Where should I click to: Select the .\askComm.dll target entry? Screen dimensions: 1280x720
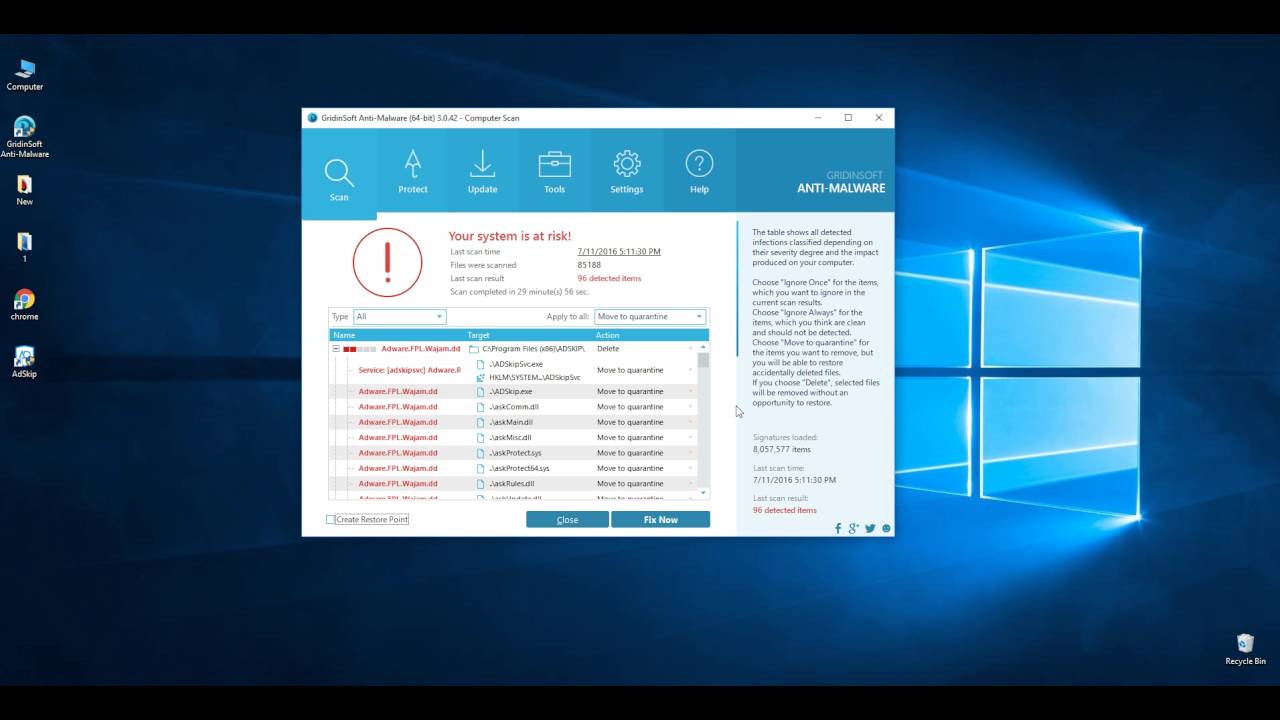pyautogui.click(x=514, y=407)
